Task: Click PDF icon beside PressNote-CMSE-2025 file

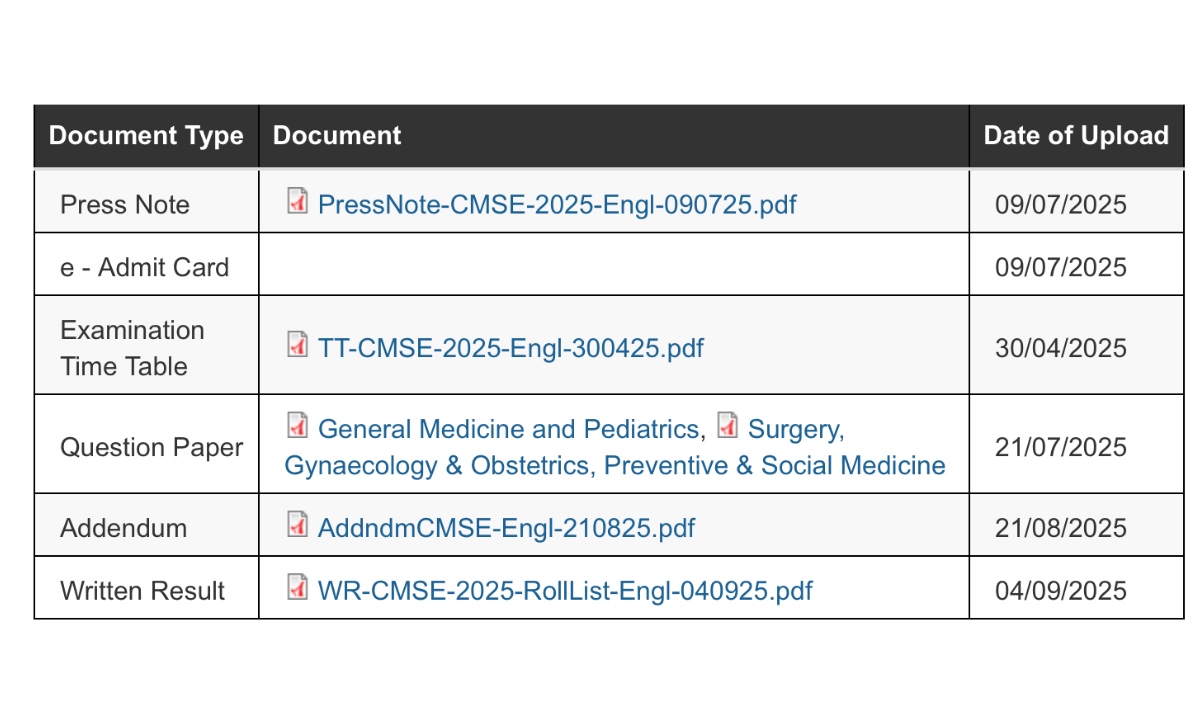Action: (297, 201)
